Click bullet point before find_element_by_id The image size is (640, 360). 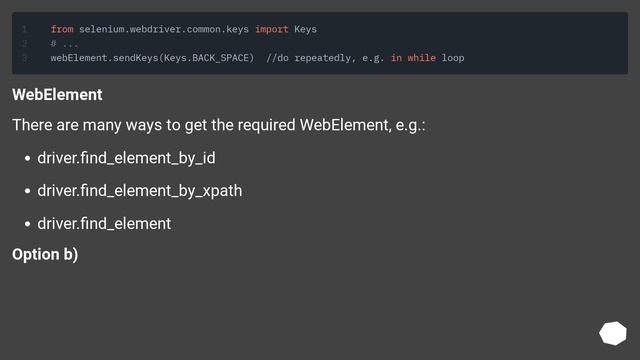point(27,158)
